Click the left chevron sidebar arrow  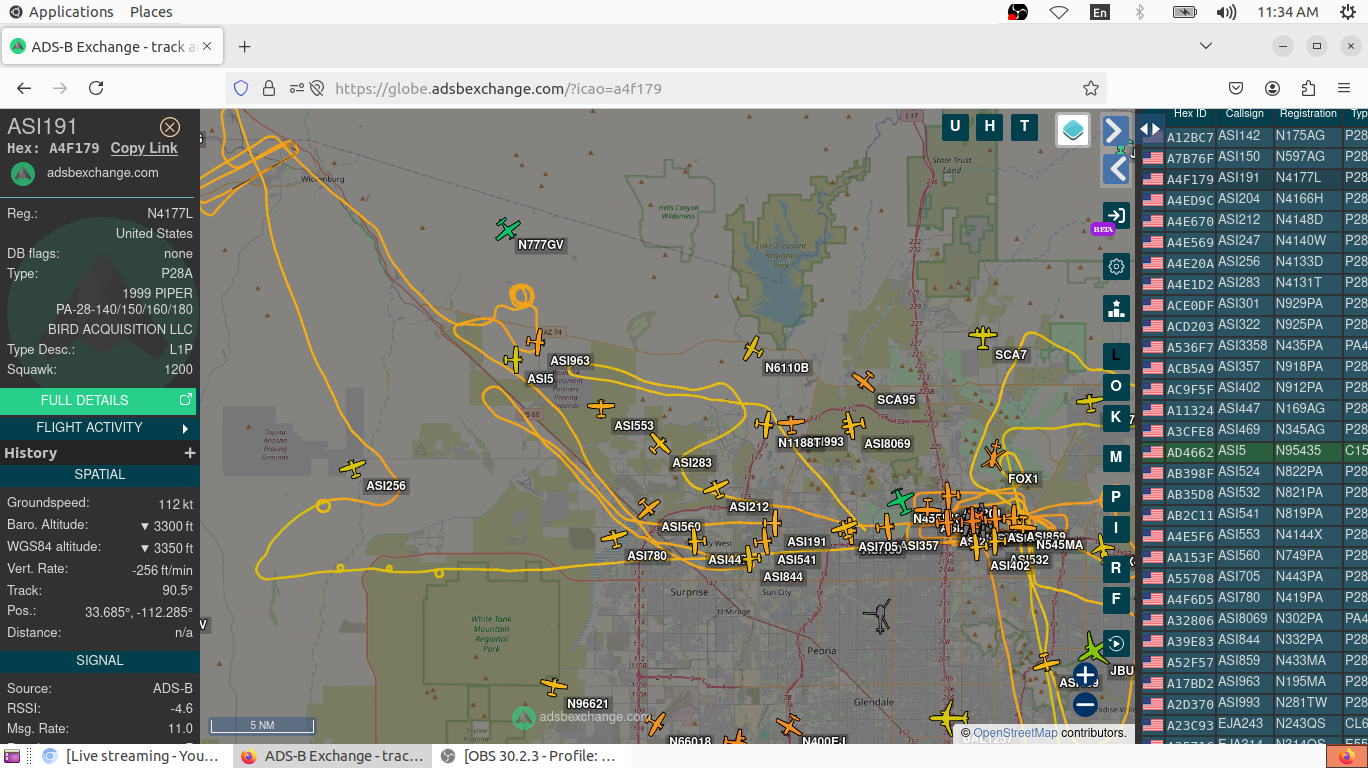point(1116,169)
